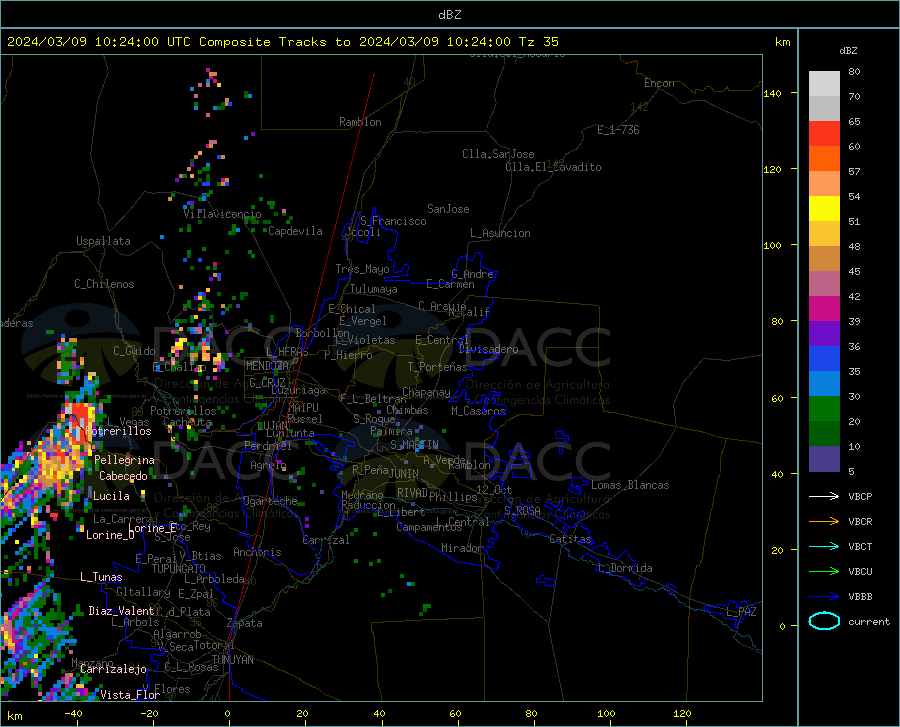This screenshot has width=900, height=727.
Task: Click the TUPUNGATO map label
Action: tap(179, 569)
